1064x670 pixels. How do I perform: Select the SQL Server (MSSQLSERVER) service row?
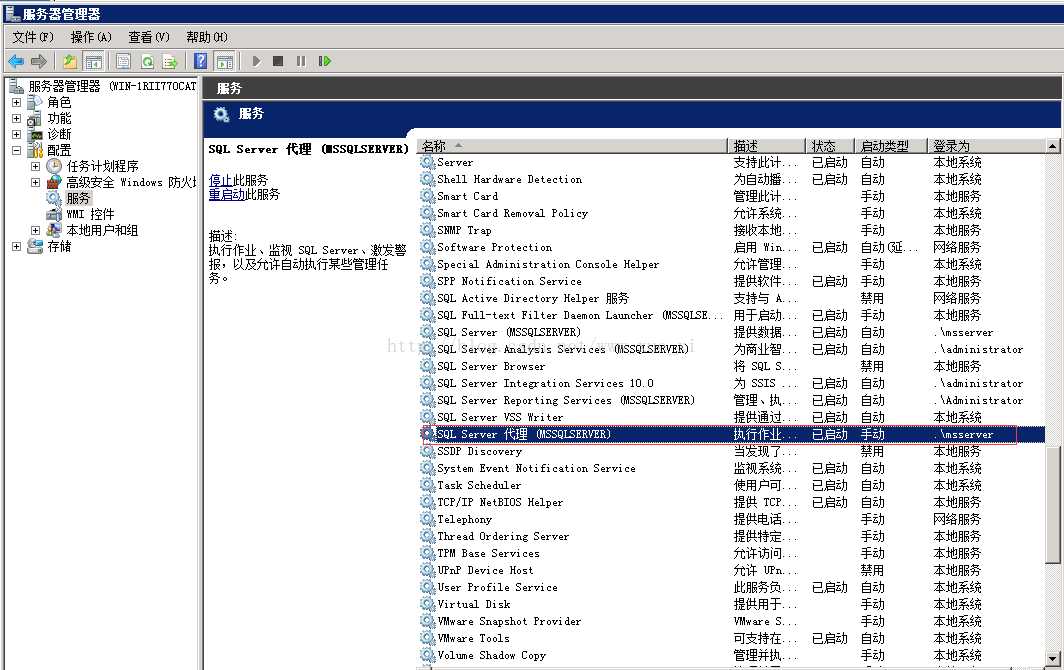pyautogui.click(x=732, y=333)
